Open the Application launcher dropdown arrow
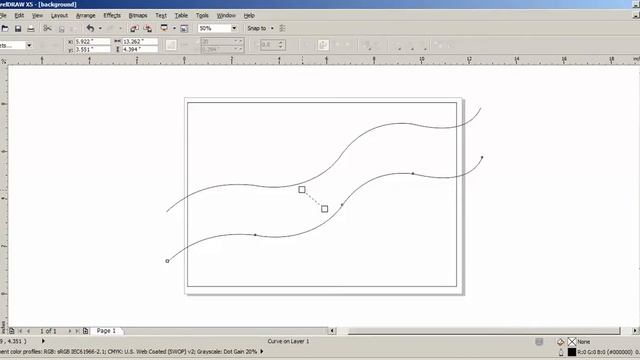Image resolution: width=640 pixels, height=360 pixels. [x=174, y=28]
